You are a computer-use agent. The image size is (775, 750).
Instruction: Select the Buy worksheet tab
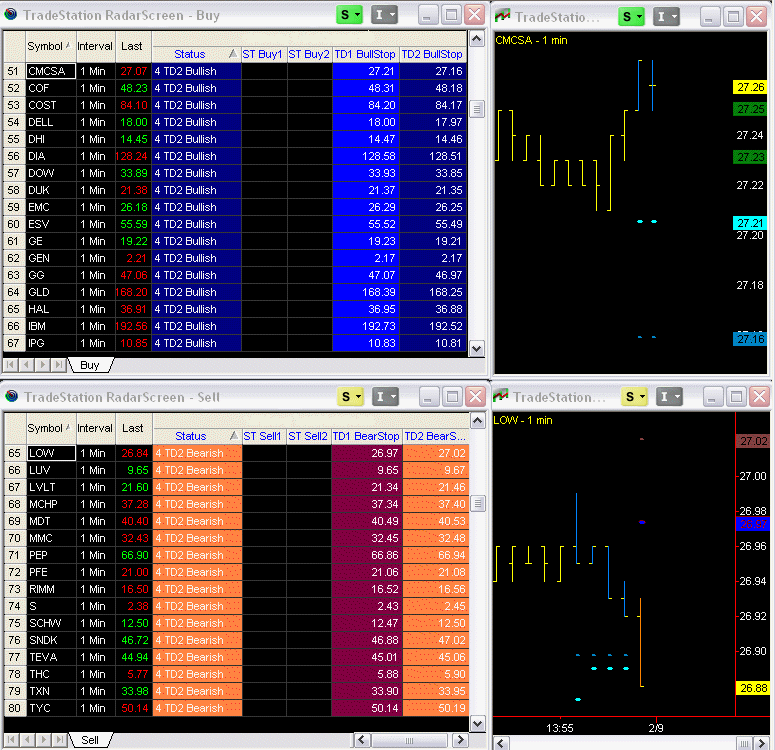click(x=90, y=365)
